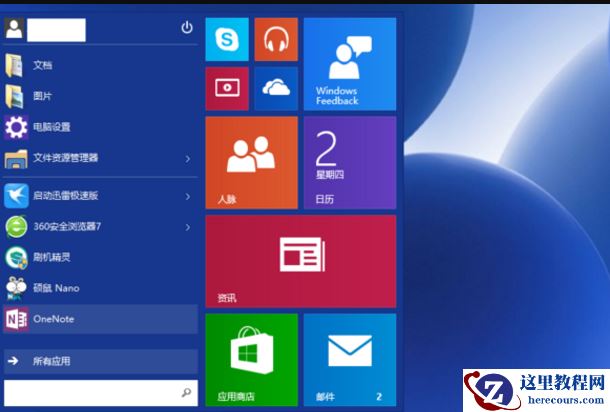610x412 pixels.
Task: Open the 图片 Pictures folder
Action: point(100,96)
